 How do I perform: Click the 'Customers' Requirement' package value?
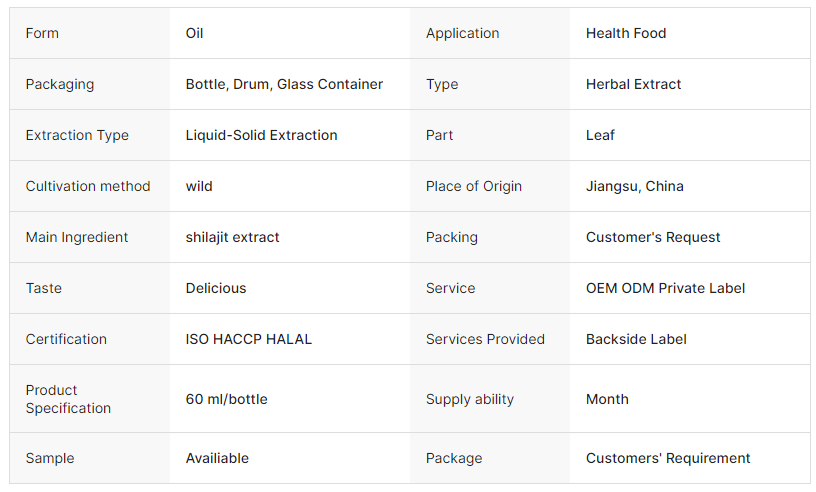pyautogui.click(x=668, y=458)
